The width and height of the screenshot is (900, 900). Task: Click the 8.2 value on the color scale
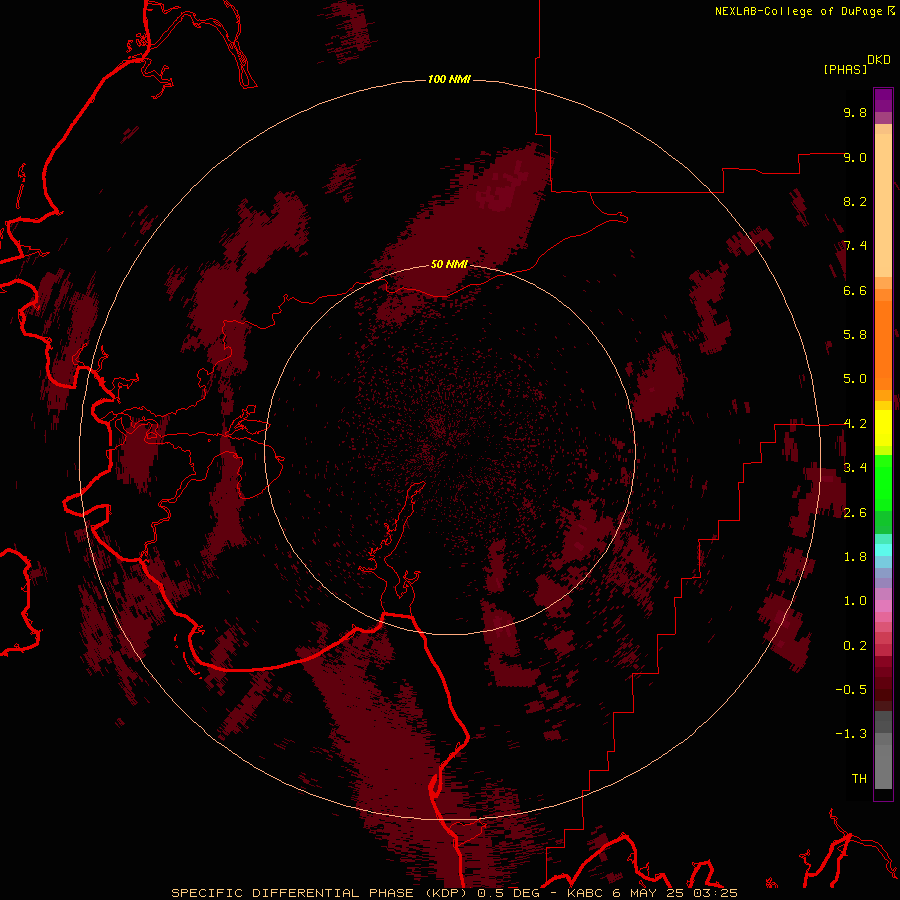click(855, 201)
